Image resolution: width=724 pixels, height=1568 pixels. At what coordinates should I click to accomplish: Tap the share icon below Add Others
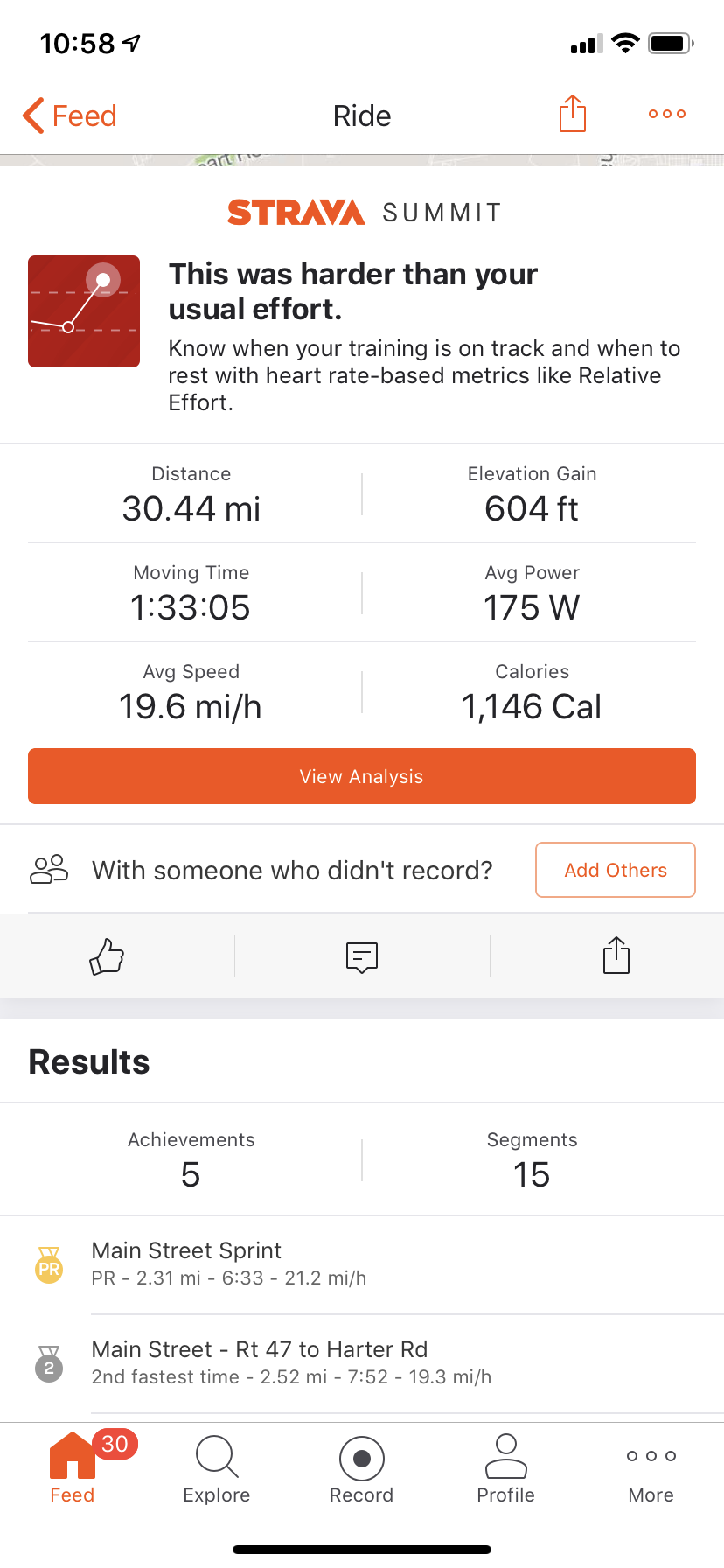coord(616,955)
